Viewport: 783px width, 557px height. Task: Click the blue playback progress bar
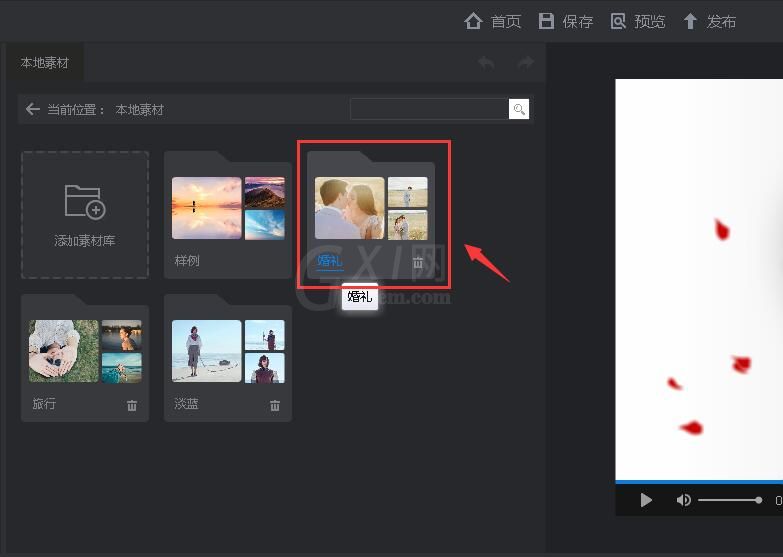699,482
